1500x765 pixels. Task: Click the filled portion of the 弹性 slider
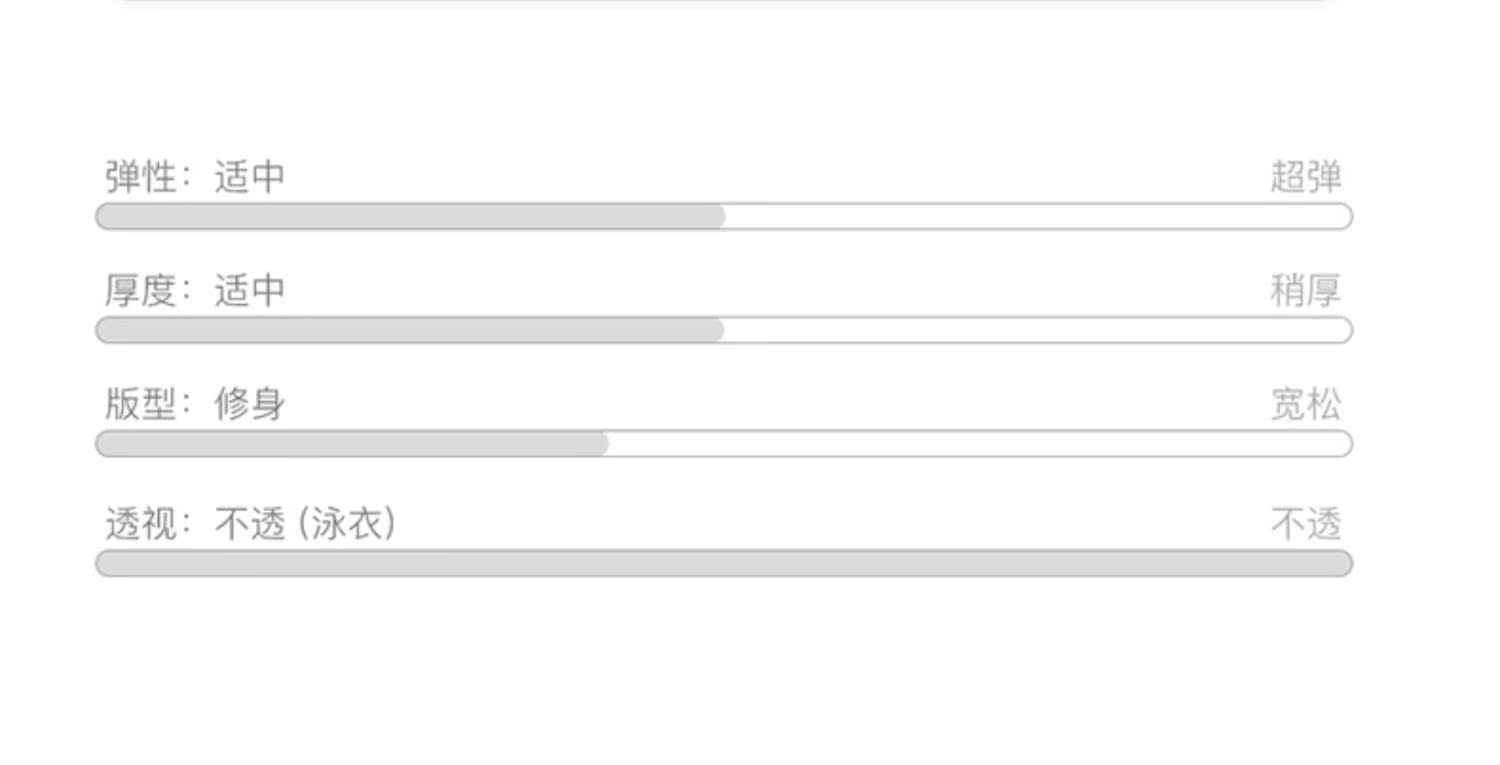pos(410,217)
